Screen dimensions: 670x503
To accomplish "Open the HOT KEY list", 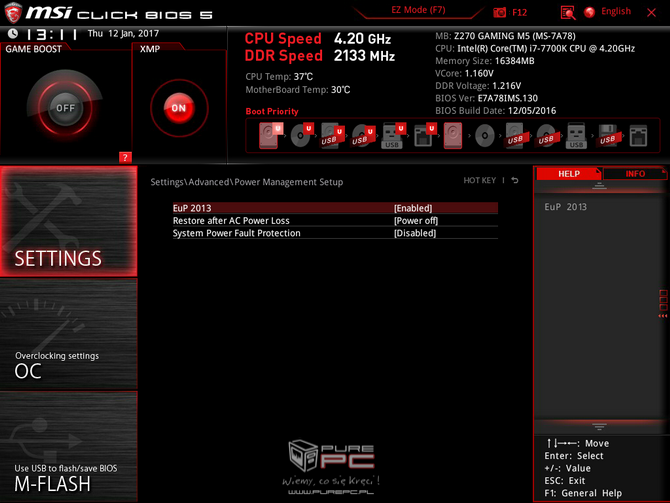I will click(x=479, y=180).
